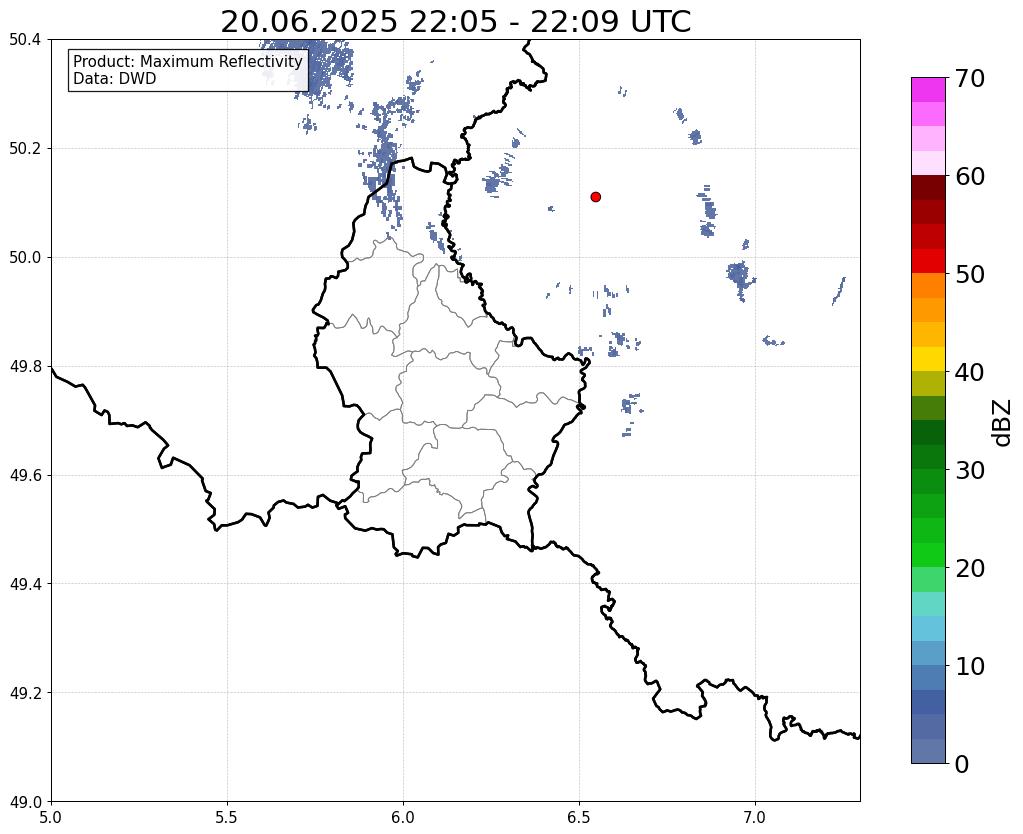This screenshot has height=834, width=1023.
Task: Click the y-axis latitude label '50.0'
Action: click(x=25, y=258)
